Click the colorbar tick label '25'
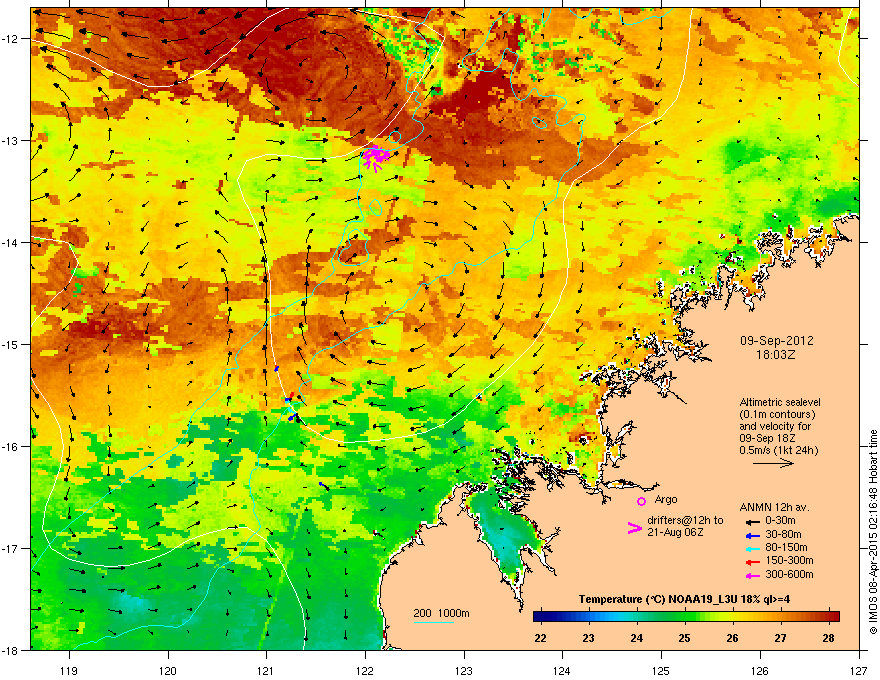880x680 pixels. [684, 638]
